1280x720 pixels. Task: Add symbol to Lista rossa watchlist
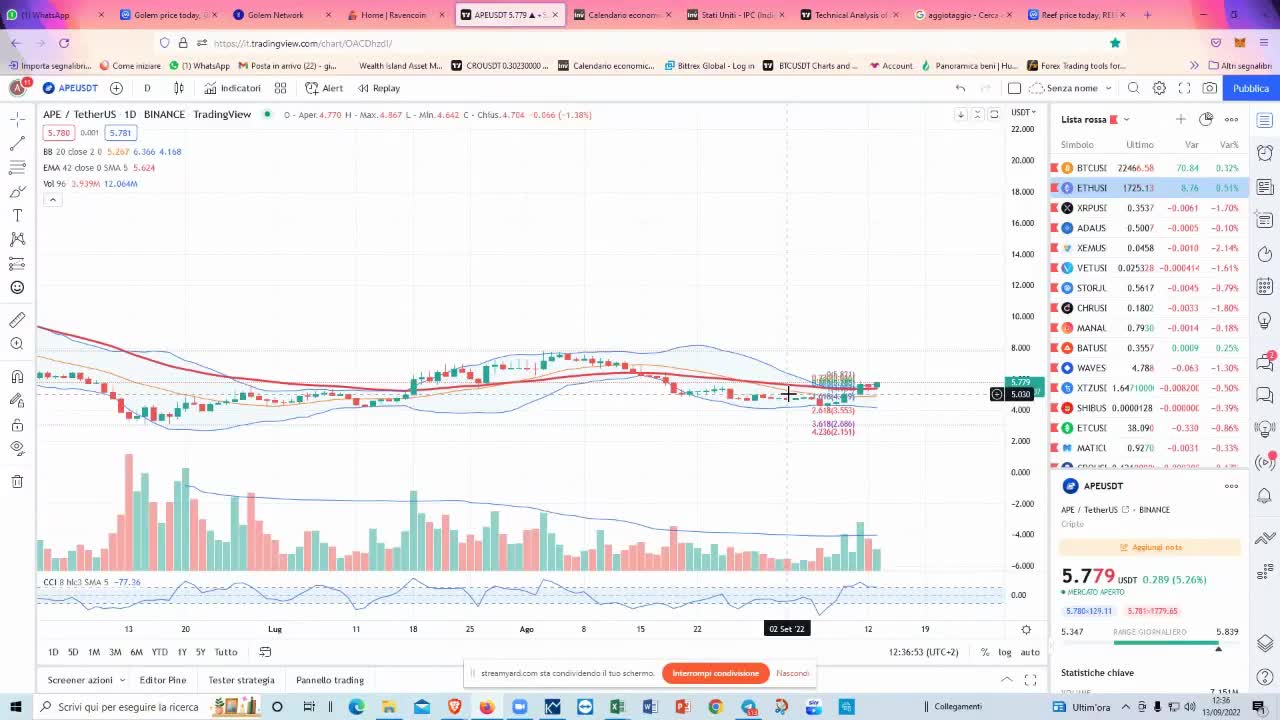1180,119
